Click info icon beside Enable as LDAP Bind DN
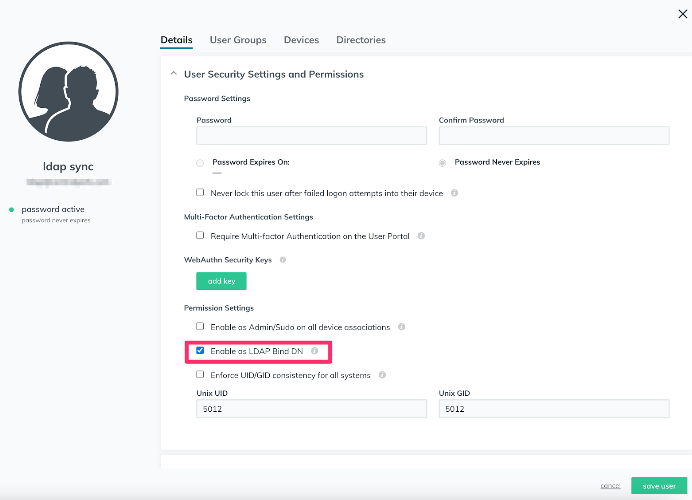Image resolution: width=692 pixels, height=500 pixels. pyautogui.click(x=314, y=351)
